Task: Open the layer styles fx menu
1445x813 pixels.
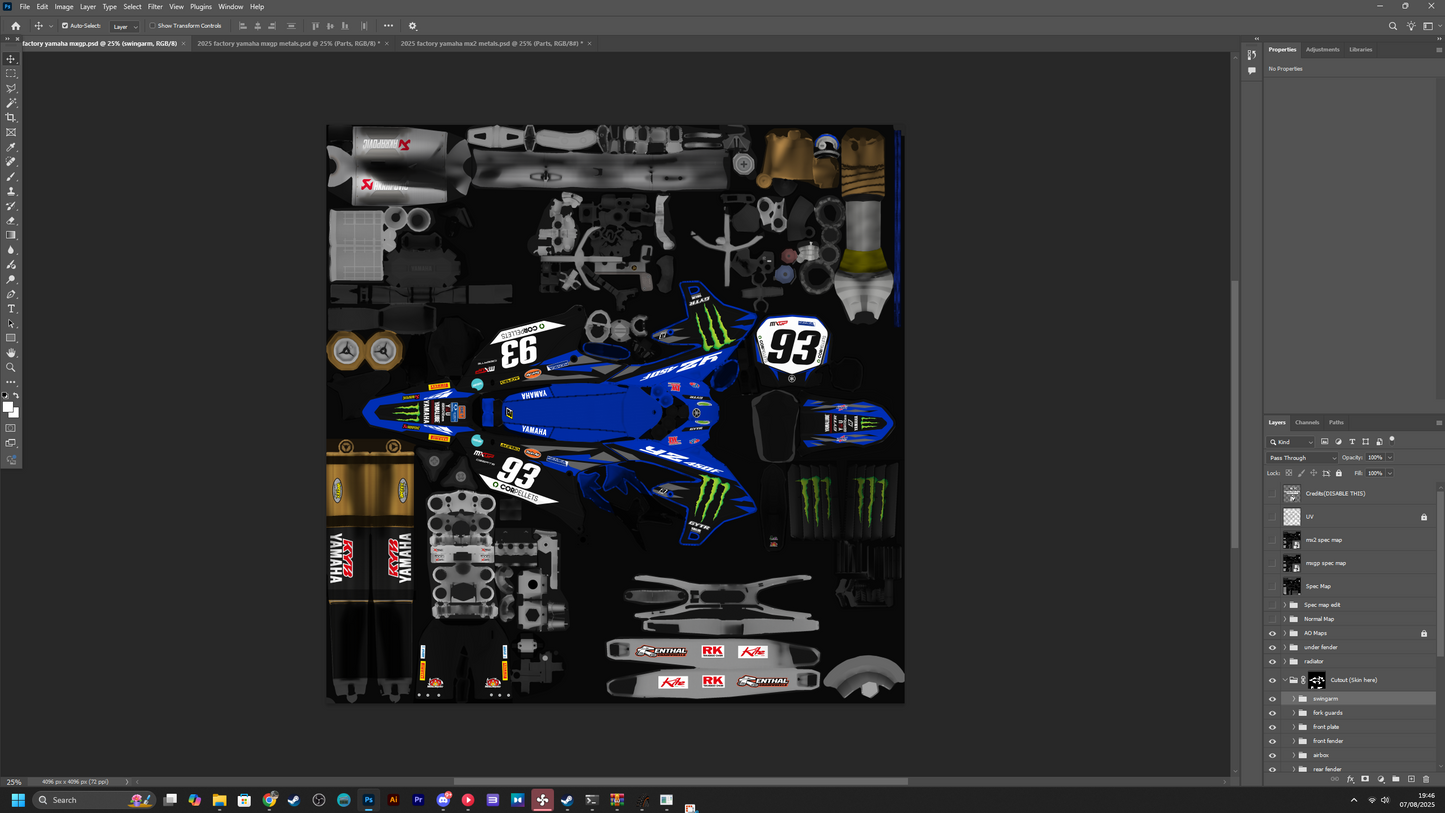Action: (x=1350, y=779)
